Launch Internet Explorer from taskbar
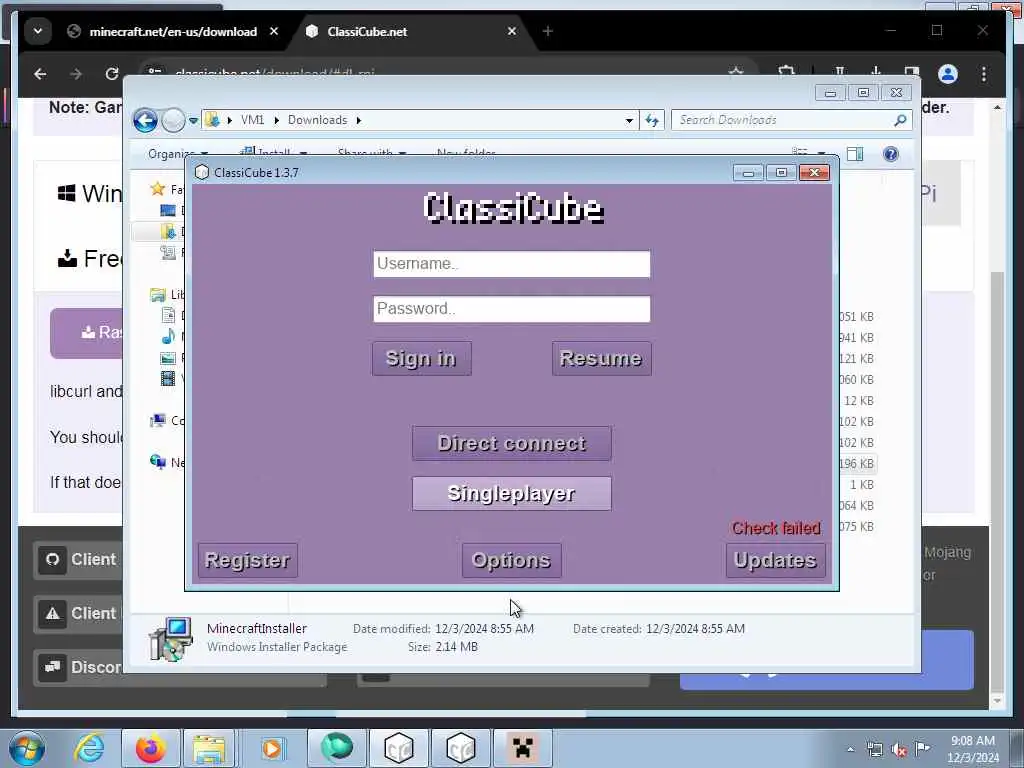Image resolution: width=1024 pixels, height=768 pixels. (89, 748)
